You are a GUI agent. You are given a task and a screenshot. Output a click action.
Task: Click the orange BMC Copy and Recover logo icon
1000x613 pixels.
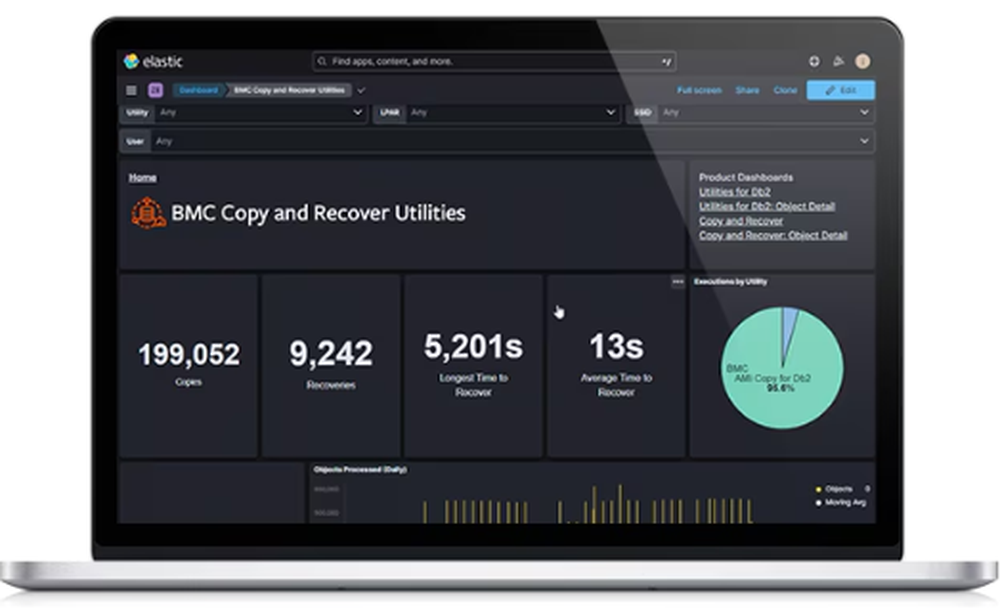[x=148, y=213]
